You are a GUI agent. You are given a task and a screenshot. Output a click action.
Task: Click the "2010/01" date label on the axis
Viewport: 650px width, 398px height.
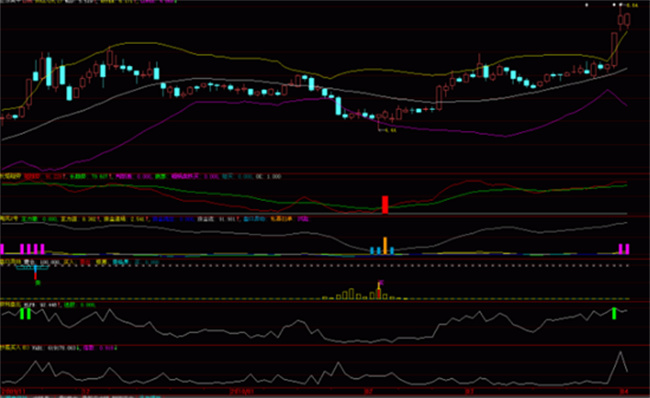[242, 391]
